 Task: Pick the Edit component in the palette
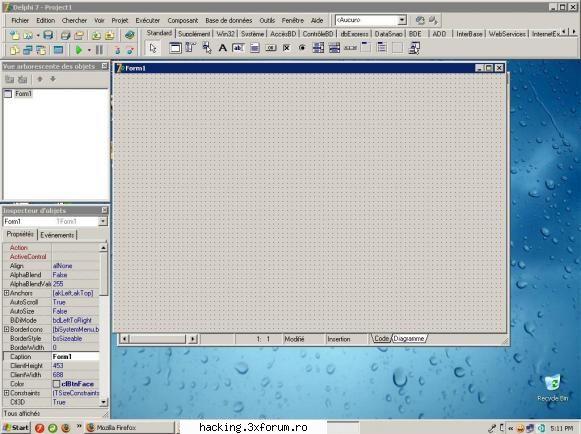(238, 48)
